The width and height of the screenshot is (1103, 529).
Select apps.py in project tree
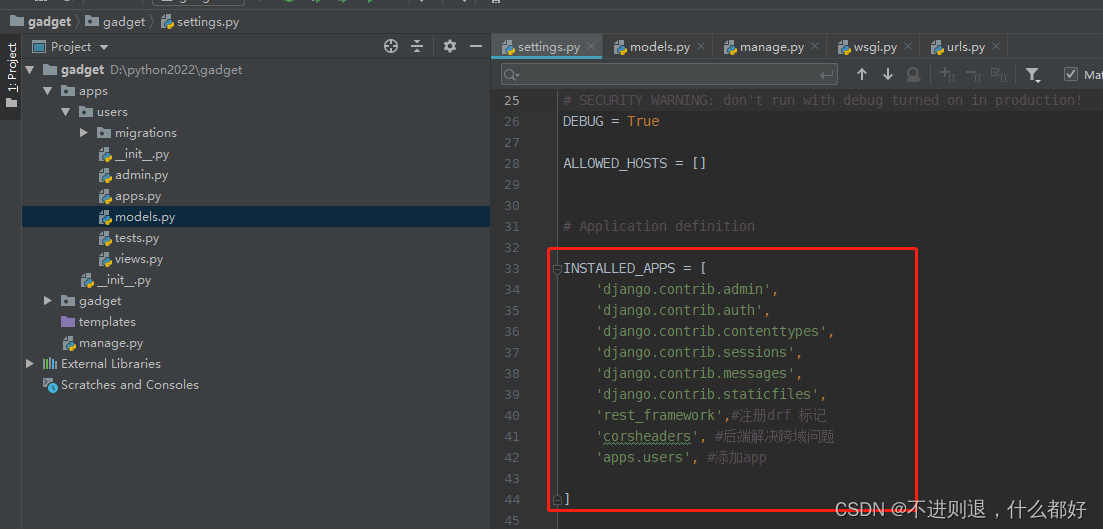pos(138,196)
